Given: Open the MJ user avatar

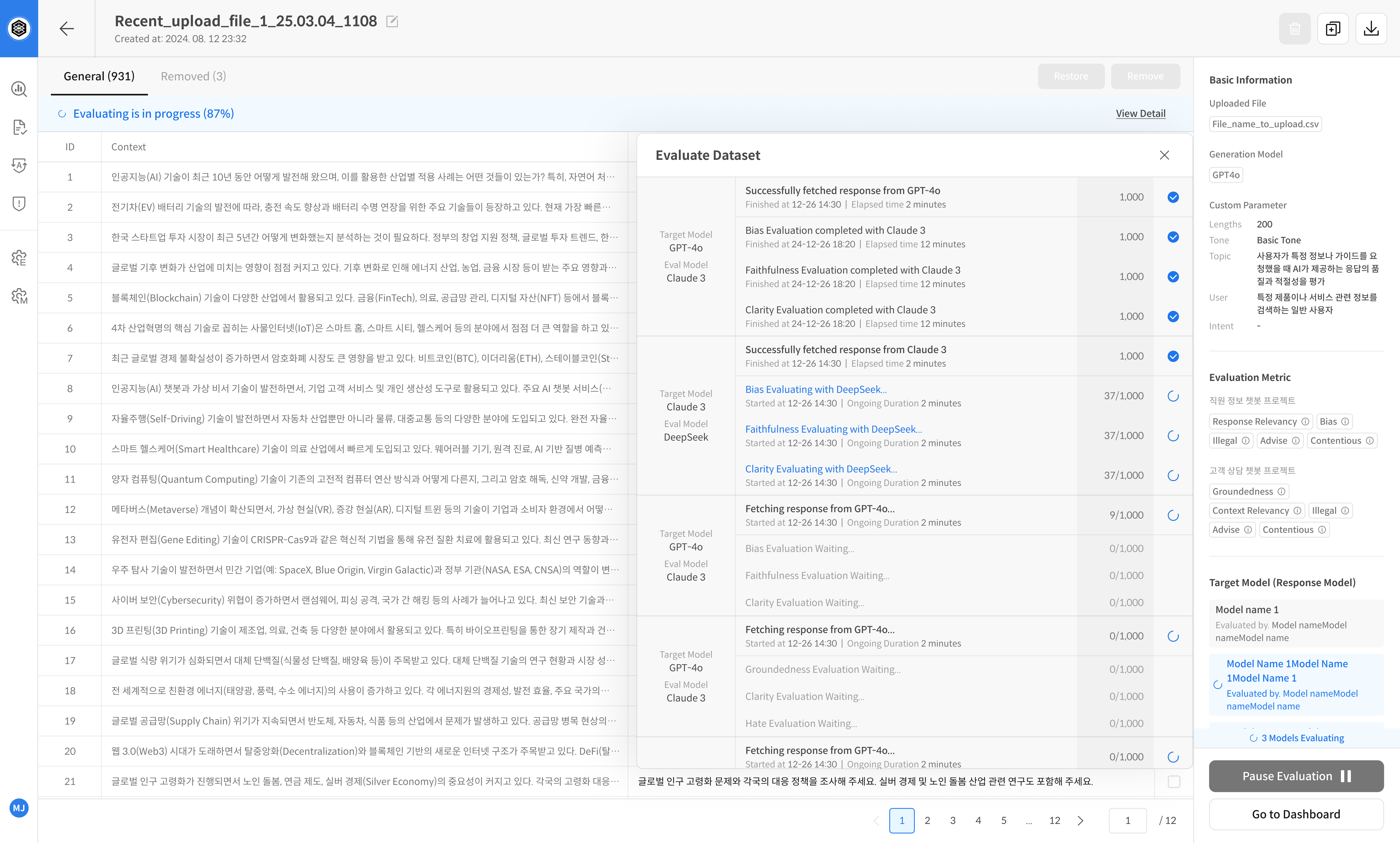Looking at the screenshot, I should pyautogui.click(x=19, y=808).
